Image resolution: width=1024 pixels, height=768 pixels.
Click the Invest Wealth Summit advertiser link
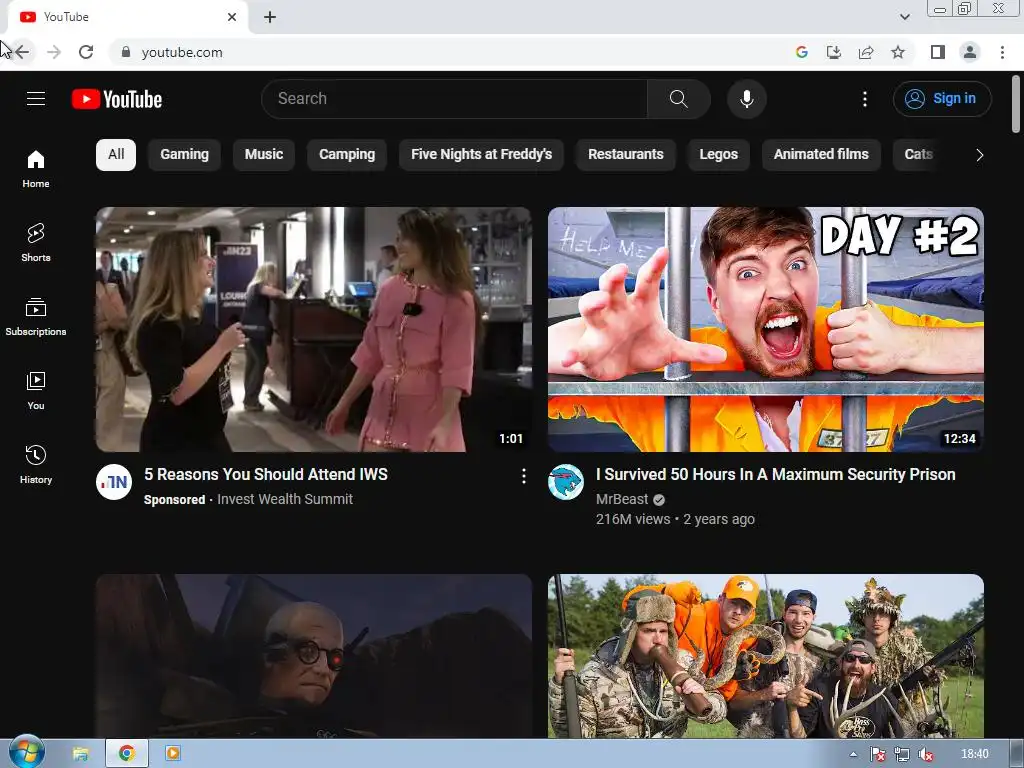click(x=285, y=500)
